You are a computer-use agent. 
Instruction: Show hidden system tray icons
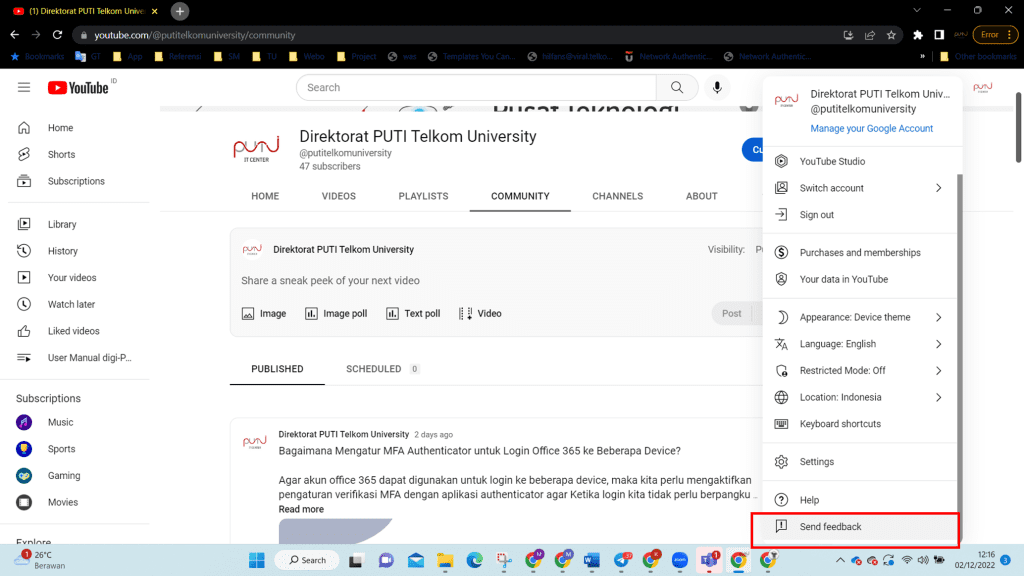pyautogui.click(x=840, y=560)
